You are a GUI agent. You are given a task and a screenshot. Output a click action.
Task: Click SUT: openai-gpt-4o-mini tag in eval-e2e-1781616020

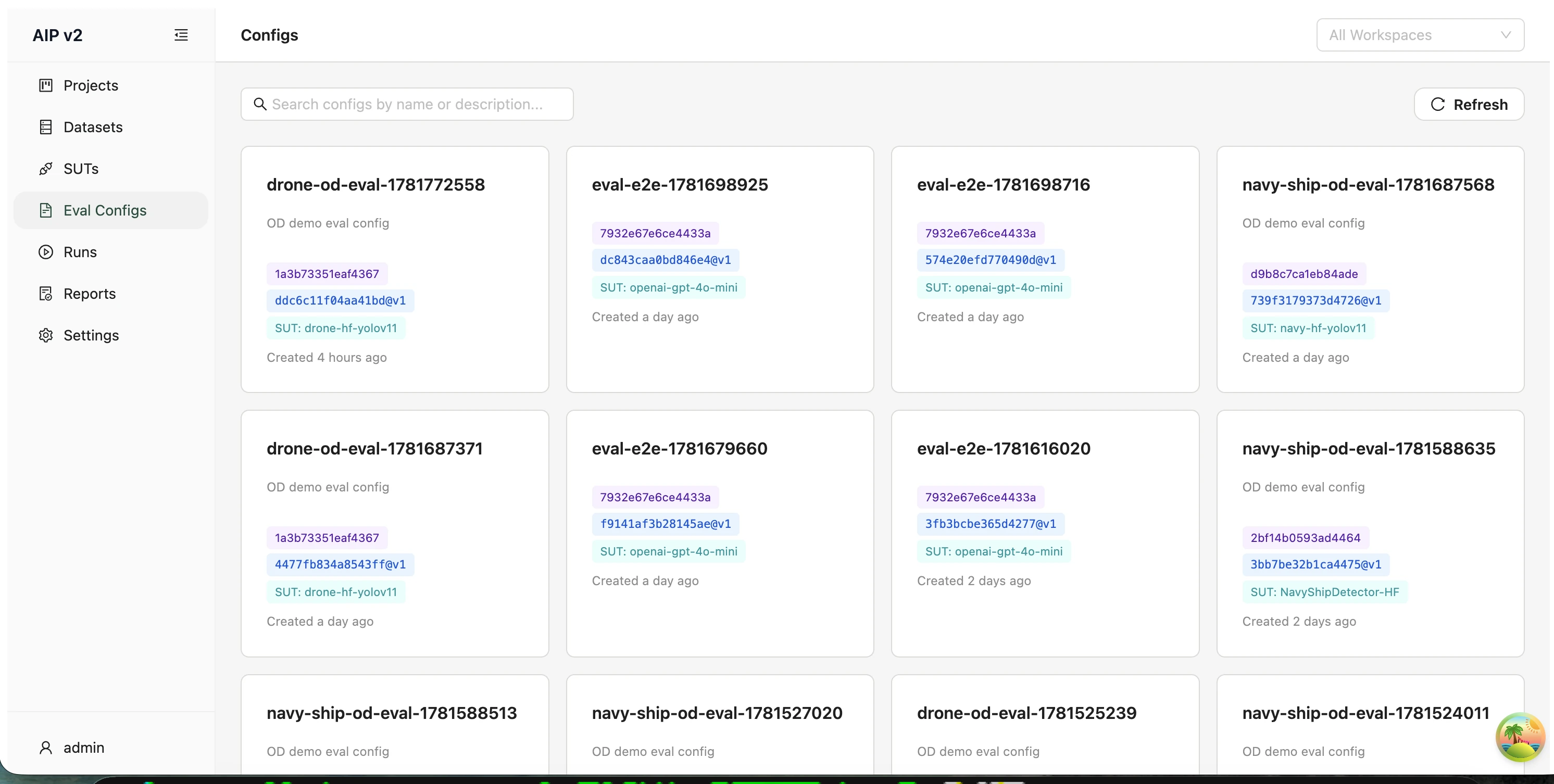(994, 552)
